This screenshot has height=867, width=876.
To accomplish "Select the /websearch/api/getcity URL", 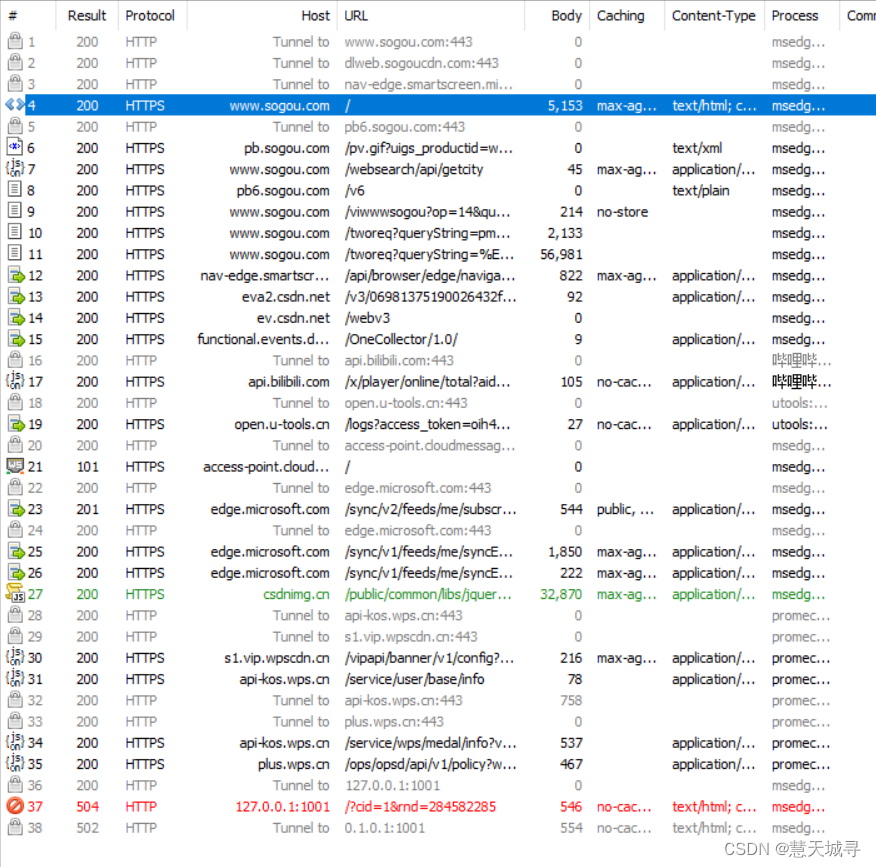I will click(413, 169).
